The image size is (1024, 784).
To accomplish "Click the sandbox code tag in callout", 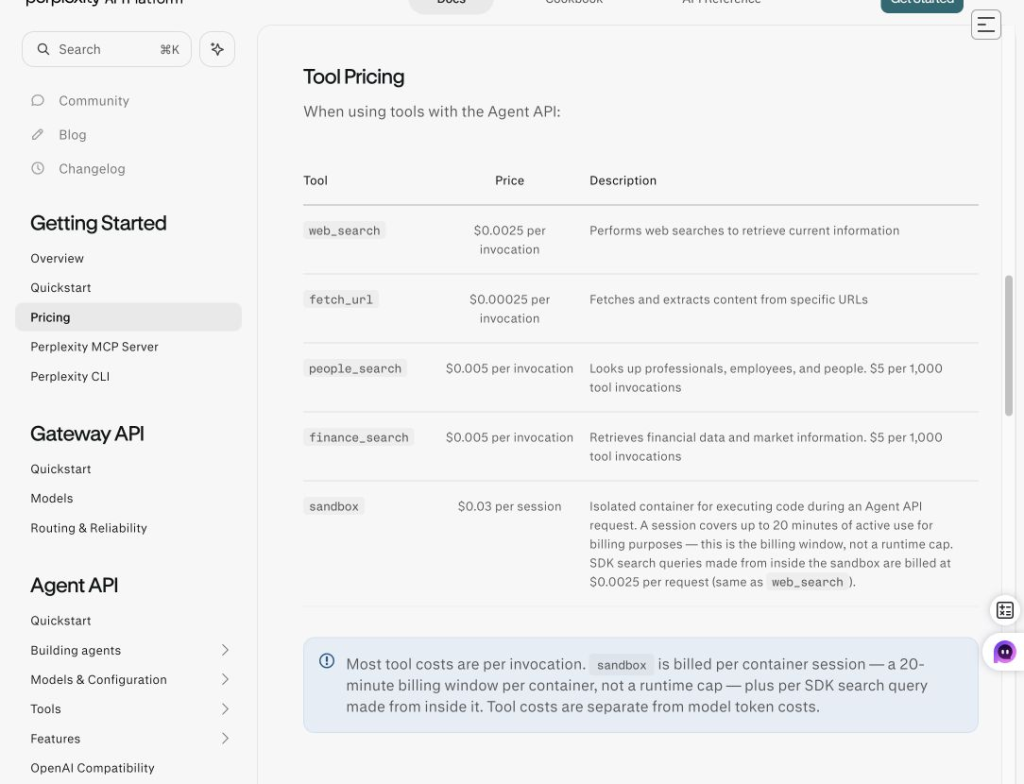I will 621,664.
